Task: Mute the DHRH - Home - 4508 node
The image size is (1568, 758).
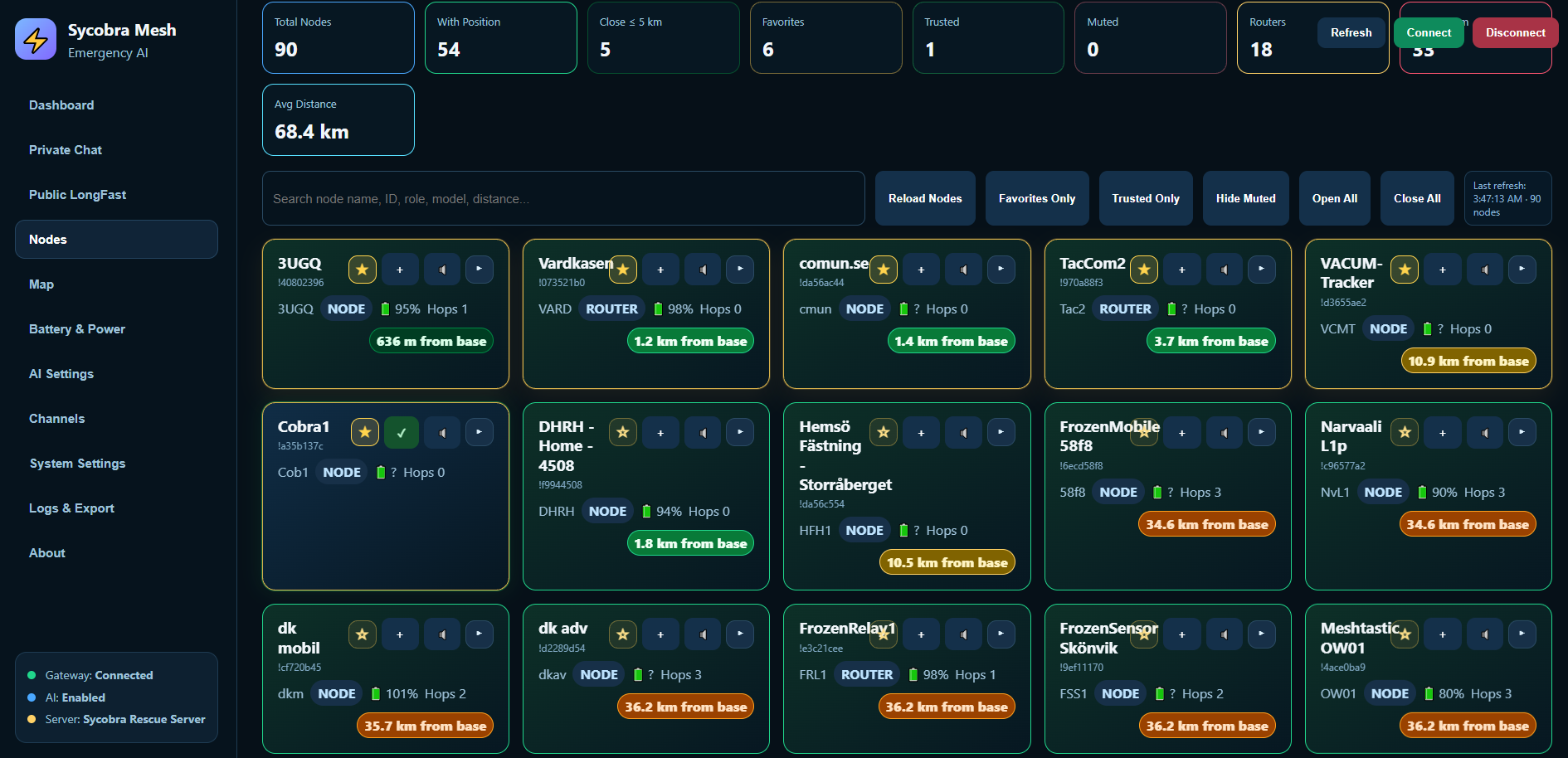Action: click(x=703, y=432)
